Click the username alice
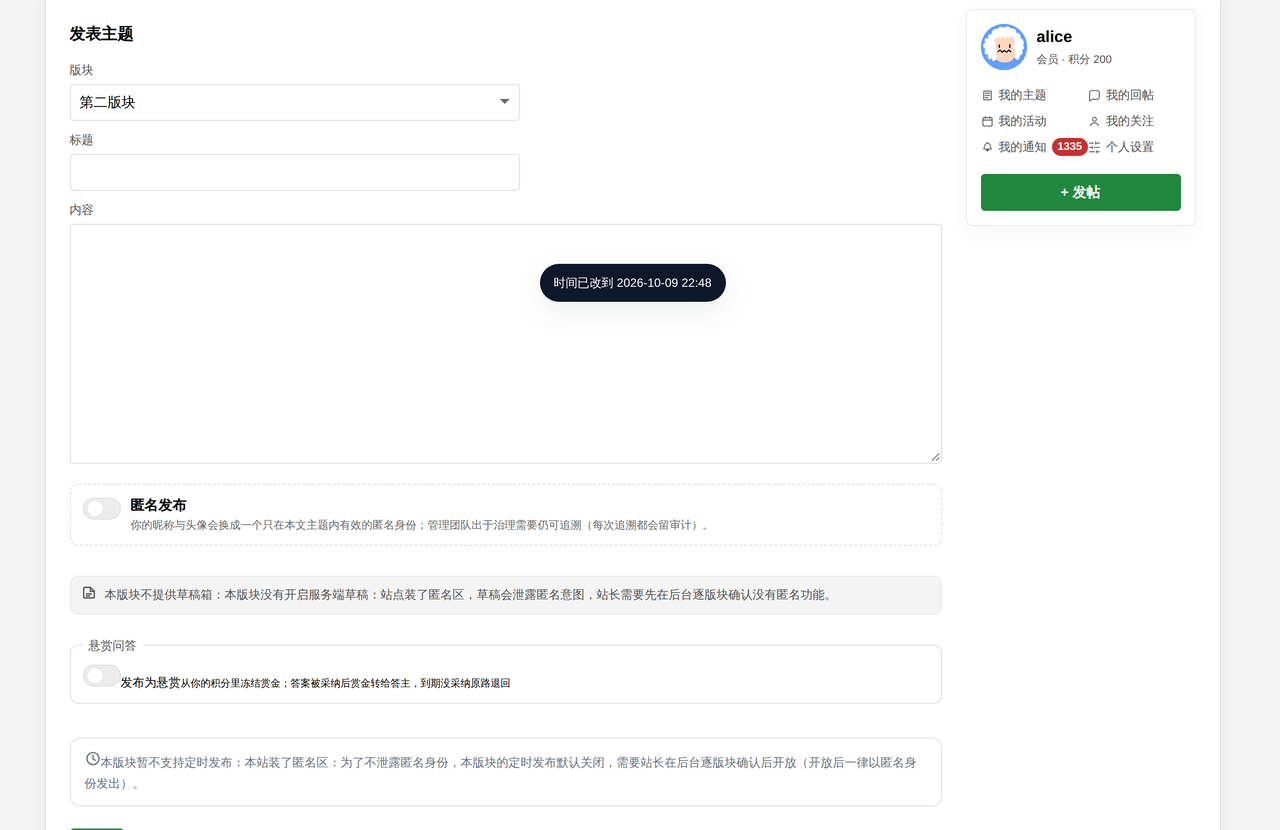This screenshot has width=1280, height=830. (x=1054, y=37)
